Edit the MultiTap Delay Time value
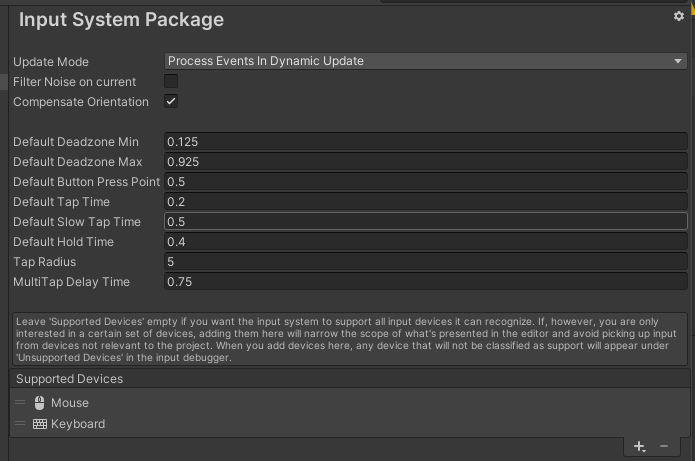Viewport: 695px width, 461px height. click(x=425, y=282)
